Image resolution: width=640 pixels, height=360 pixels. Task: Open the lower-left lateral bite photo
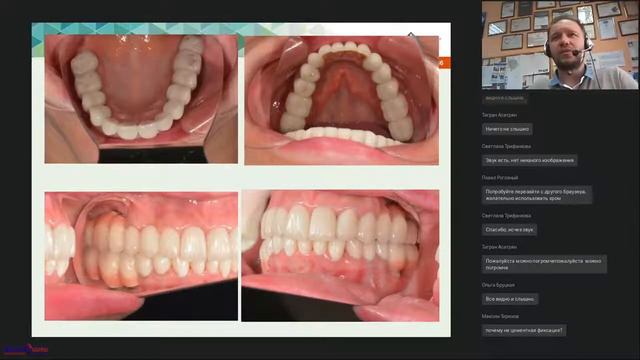pos(141,256)
